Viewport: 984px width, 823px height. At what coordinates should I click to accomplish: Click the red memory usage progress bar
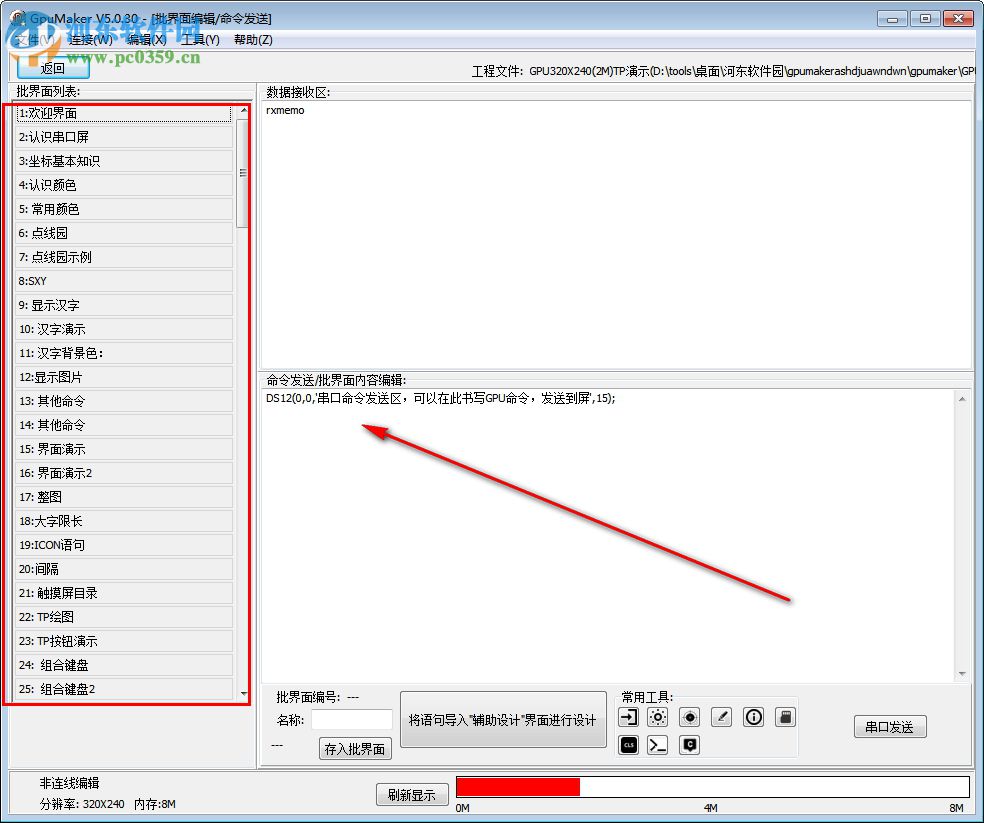point(517,786)
